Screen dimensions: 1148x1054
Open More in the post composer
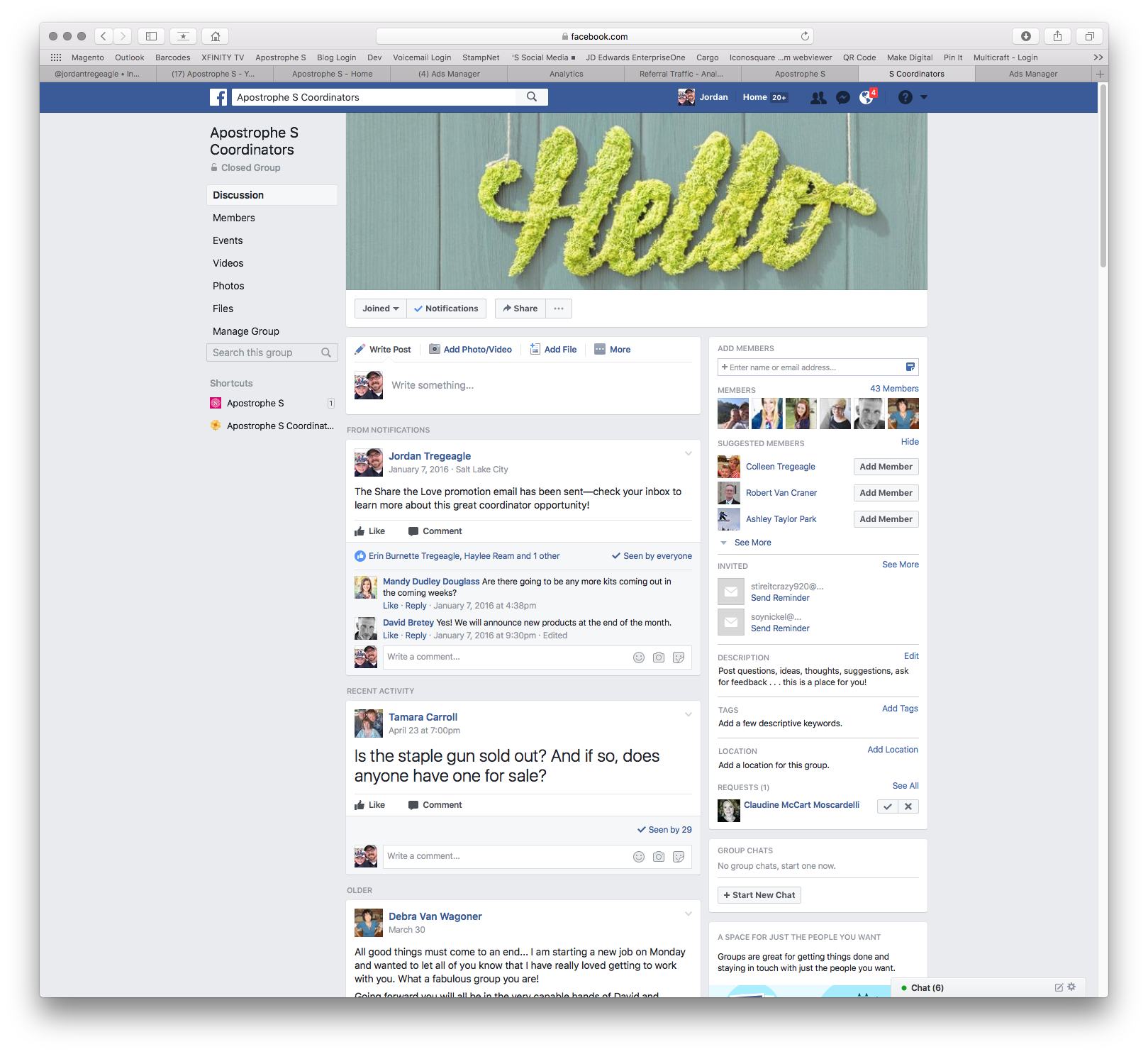[x=613, y=350]
